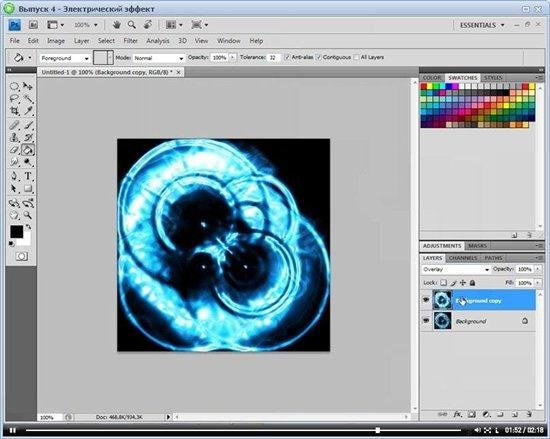Create new adjustment layer from Layers panel

pos(486,414)
